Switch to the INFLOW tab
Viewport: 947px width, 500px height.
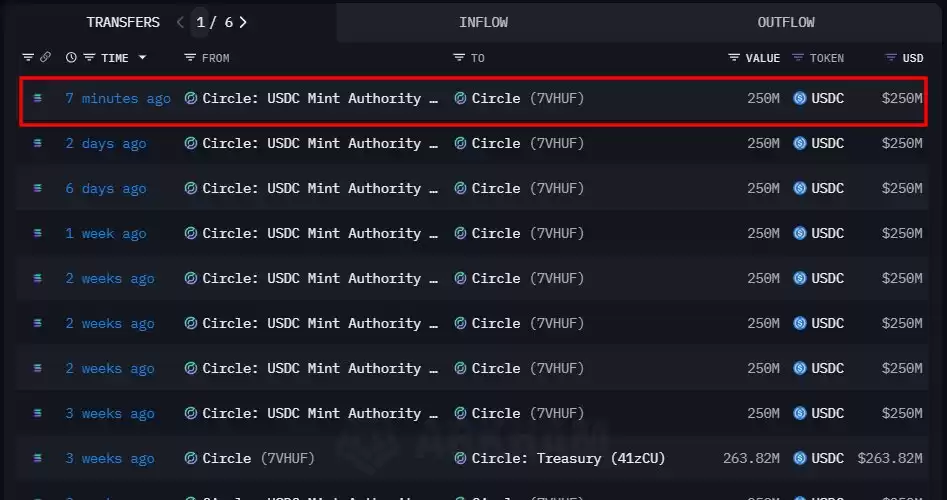click(483, 22)
